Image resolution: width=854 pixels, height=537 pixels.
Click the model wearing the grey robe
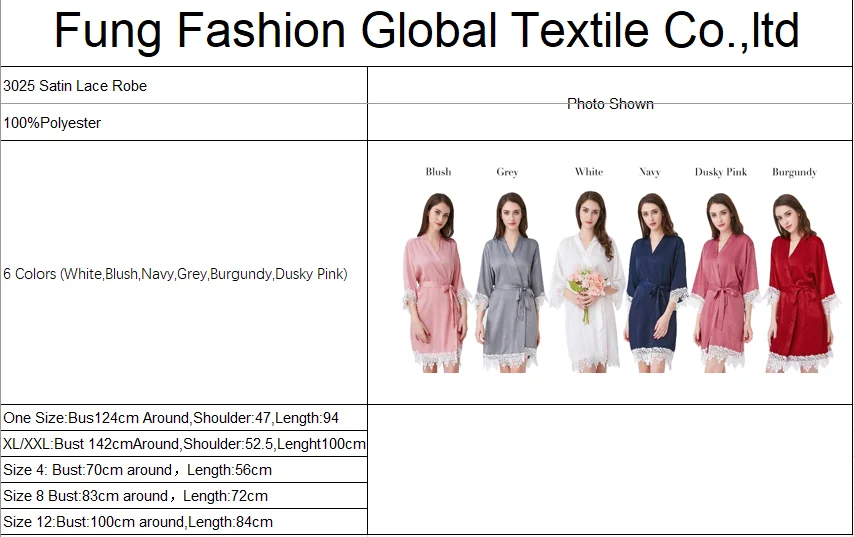(510, 282)
